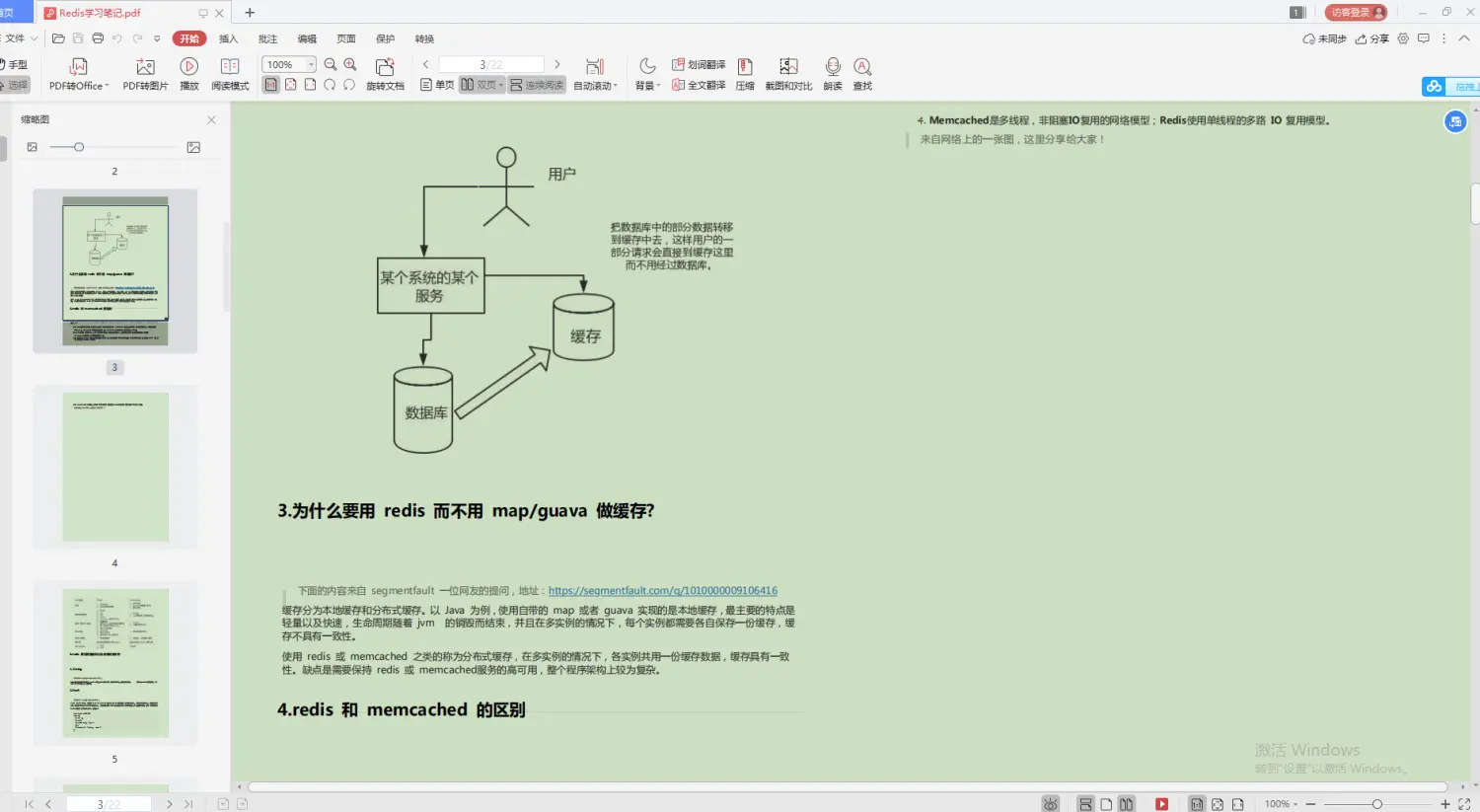The image size is (1480, 812).
Task: Select page 4 thumbnail in sidebar
Action: tap(114, 466)
